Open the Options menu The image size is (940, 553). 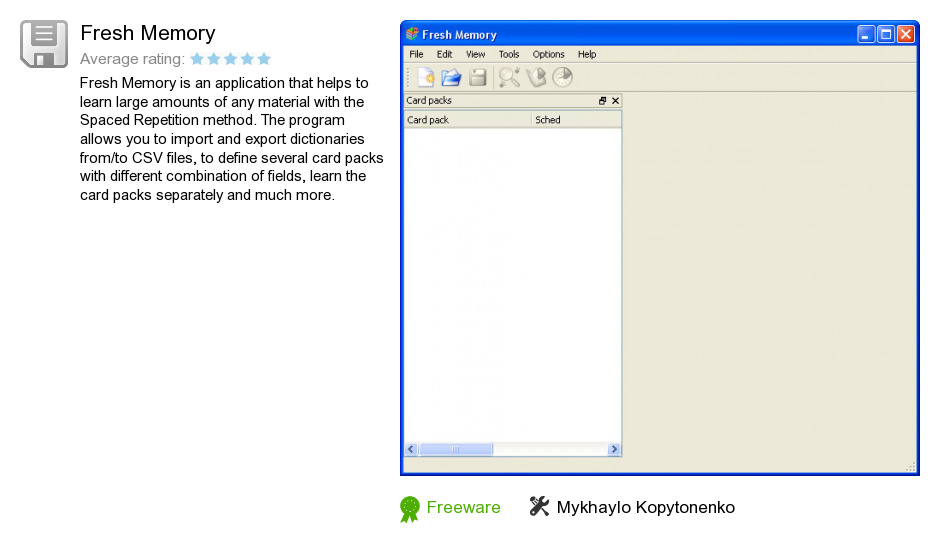coord(549,55)
